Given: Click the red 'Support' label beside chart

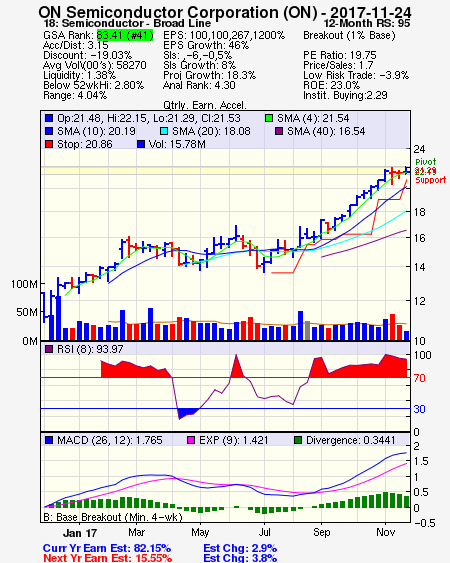Looking at the screenshot, I should coord(431,180).
